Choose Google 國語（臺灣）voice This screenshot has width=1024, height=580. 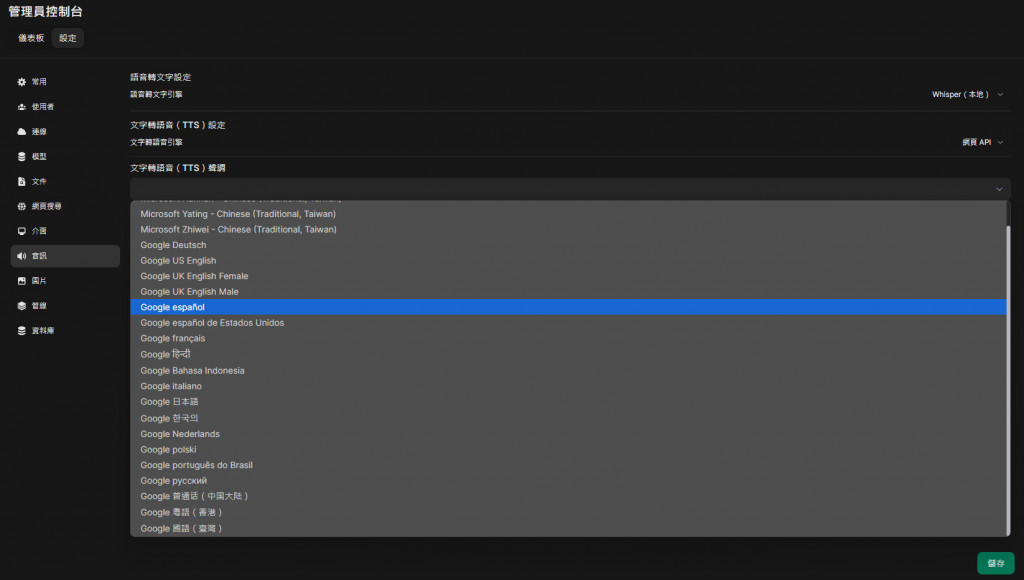click(568, 528)
